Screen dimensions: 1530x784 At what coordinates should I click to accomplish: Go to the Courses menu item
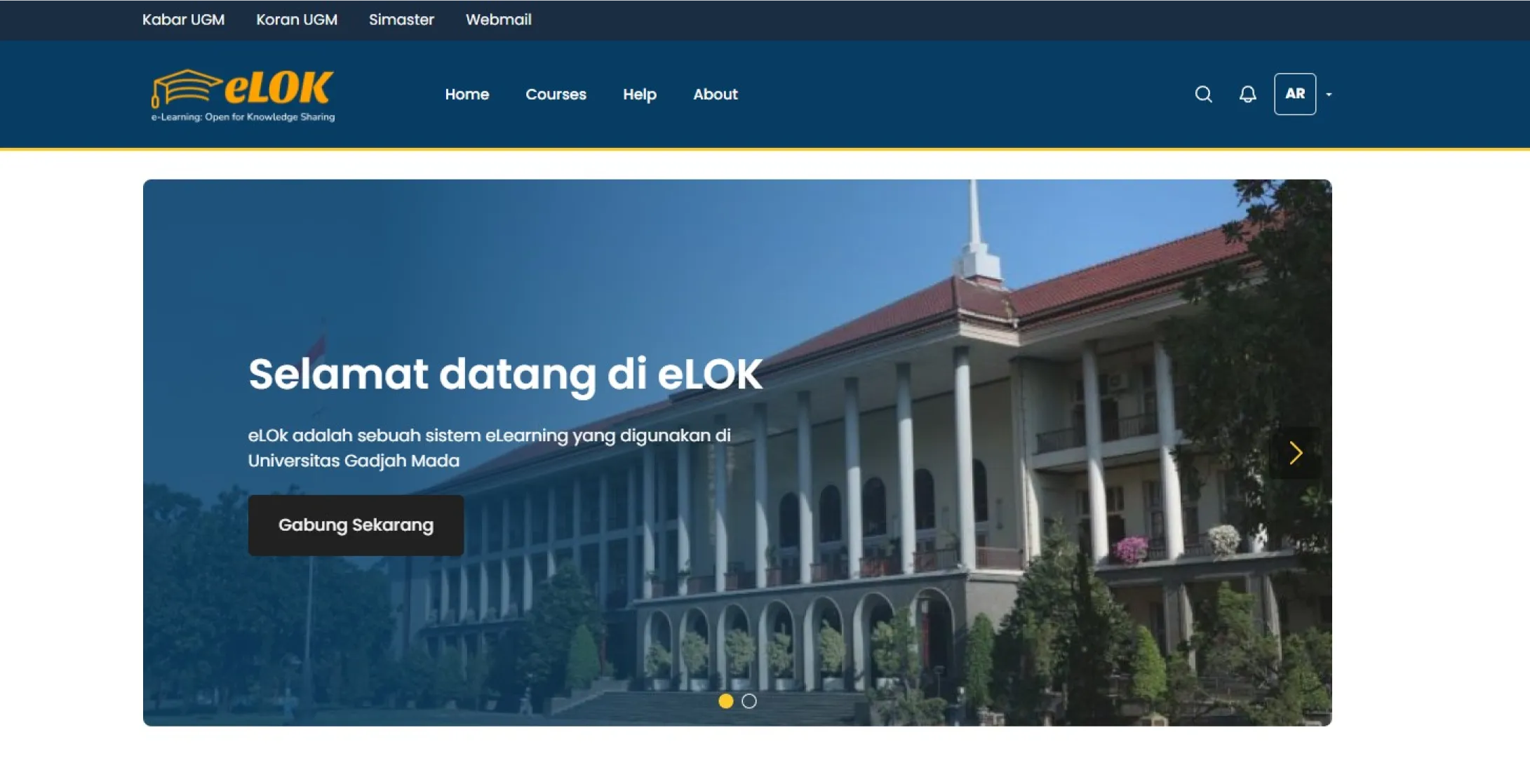556,94
